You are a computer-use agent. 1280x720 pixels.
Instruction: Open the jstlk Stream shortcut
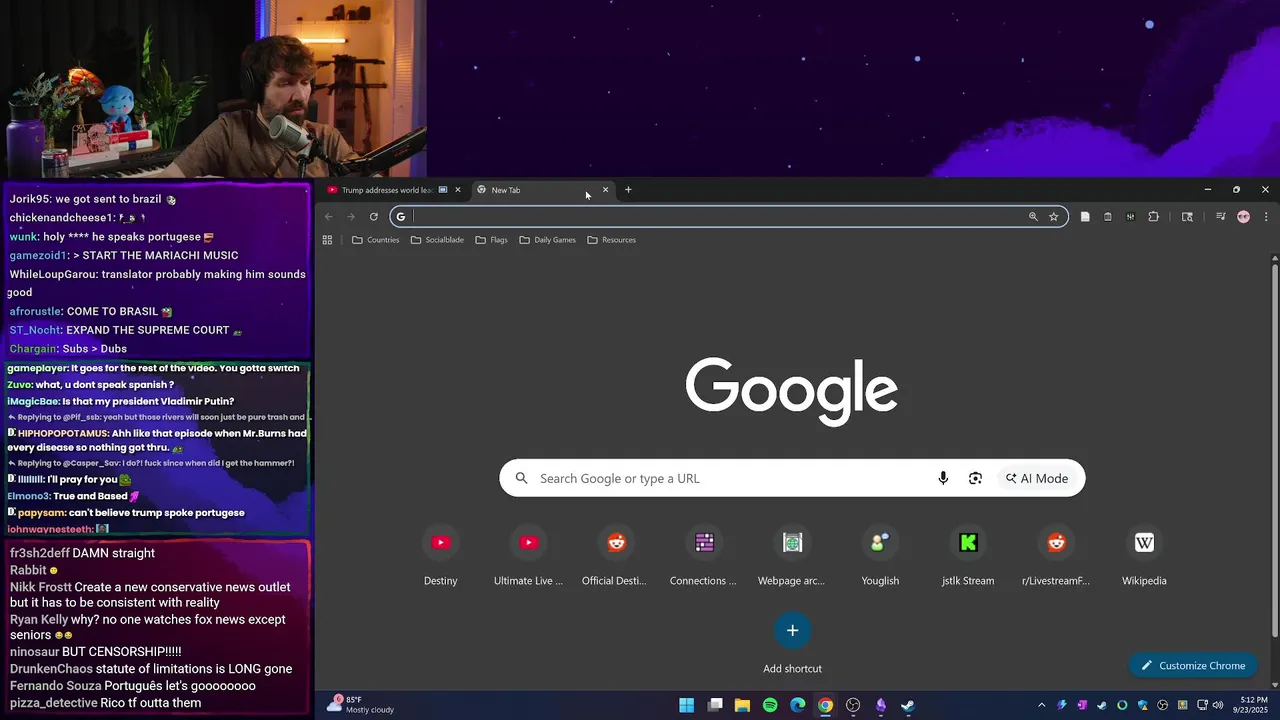968,555
